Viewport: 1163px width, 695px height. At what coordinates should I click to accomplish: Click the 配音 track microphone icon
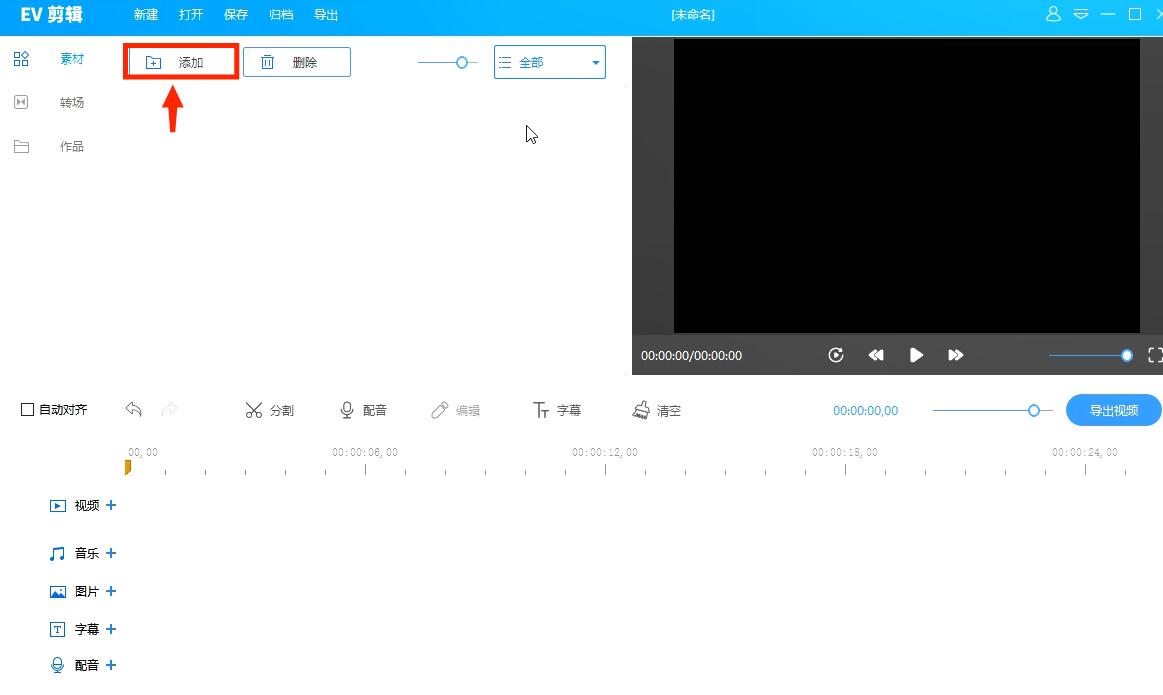click(57, 665)
